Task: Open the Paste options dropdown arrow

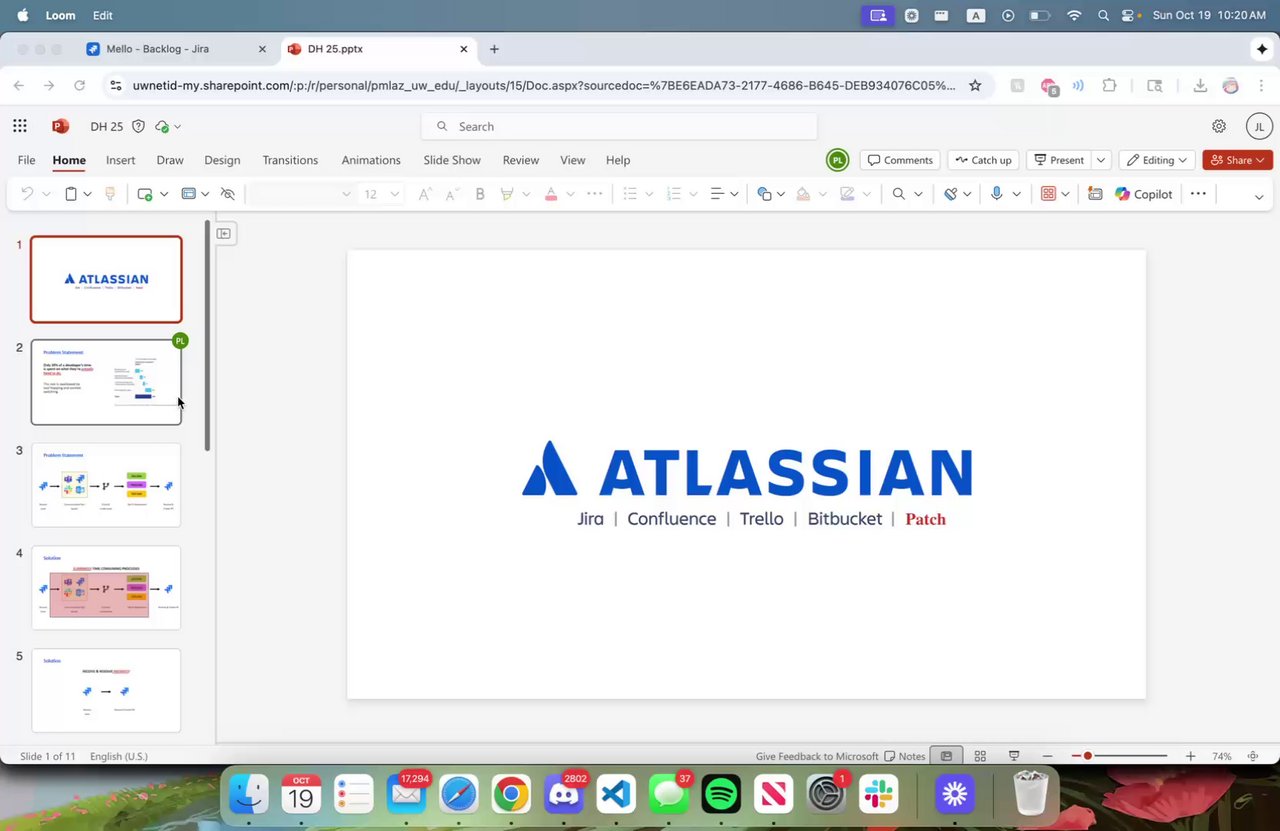Action: pyautogui.click(x=88, y=194)
